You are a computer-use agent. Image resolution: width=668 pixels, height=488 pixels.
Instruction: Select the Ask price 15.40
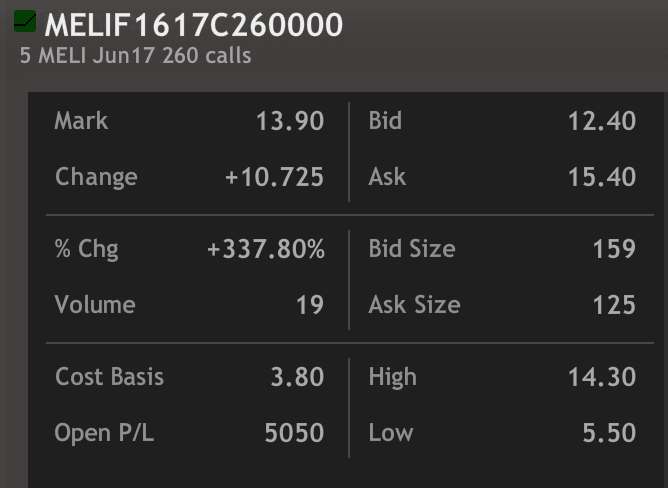(602, 177)
